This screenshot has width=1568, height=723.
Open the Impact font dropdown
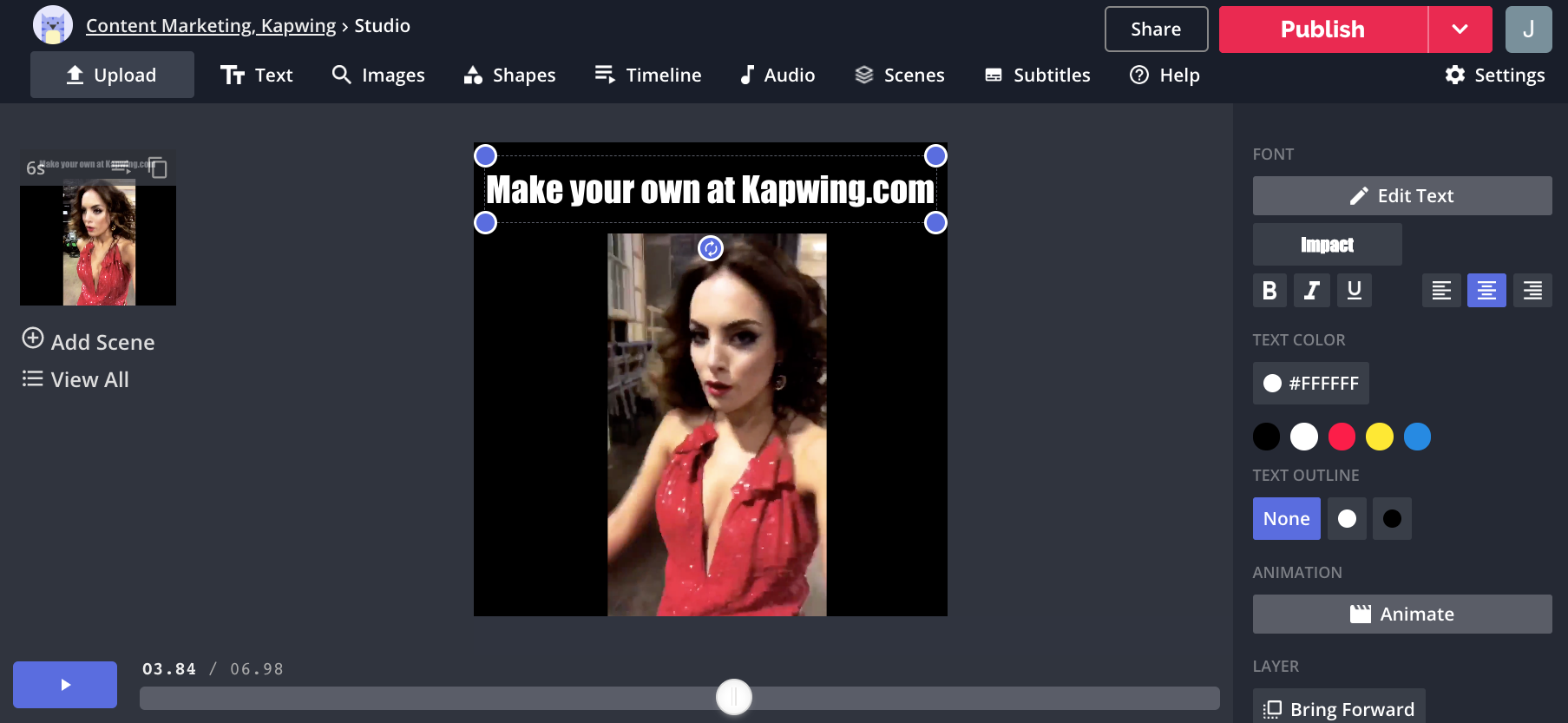coord(1327,245)
